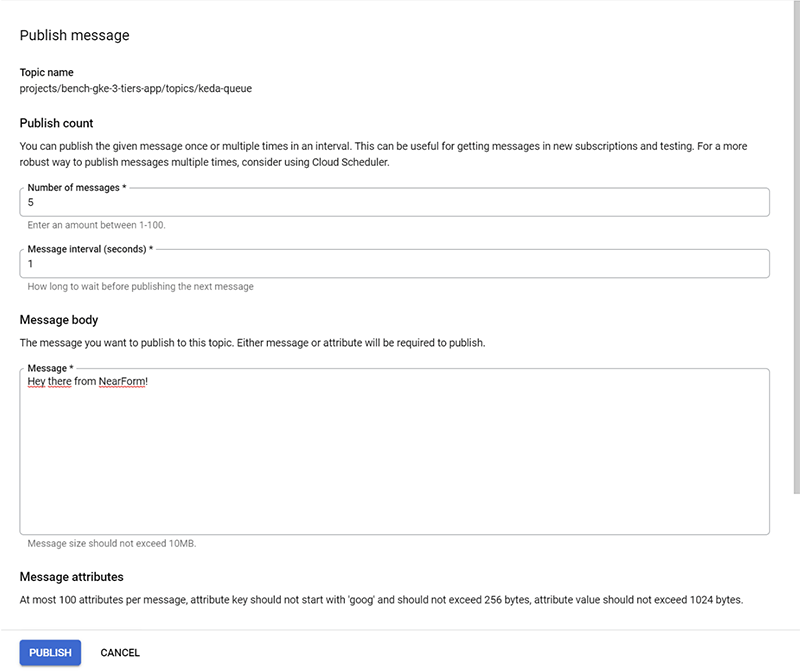Click the 'Message interval (seconds) *' label
The width and height of the screenshot is (800, 672).
(x=90, y=249)
